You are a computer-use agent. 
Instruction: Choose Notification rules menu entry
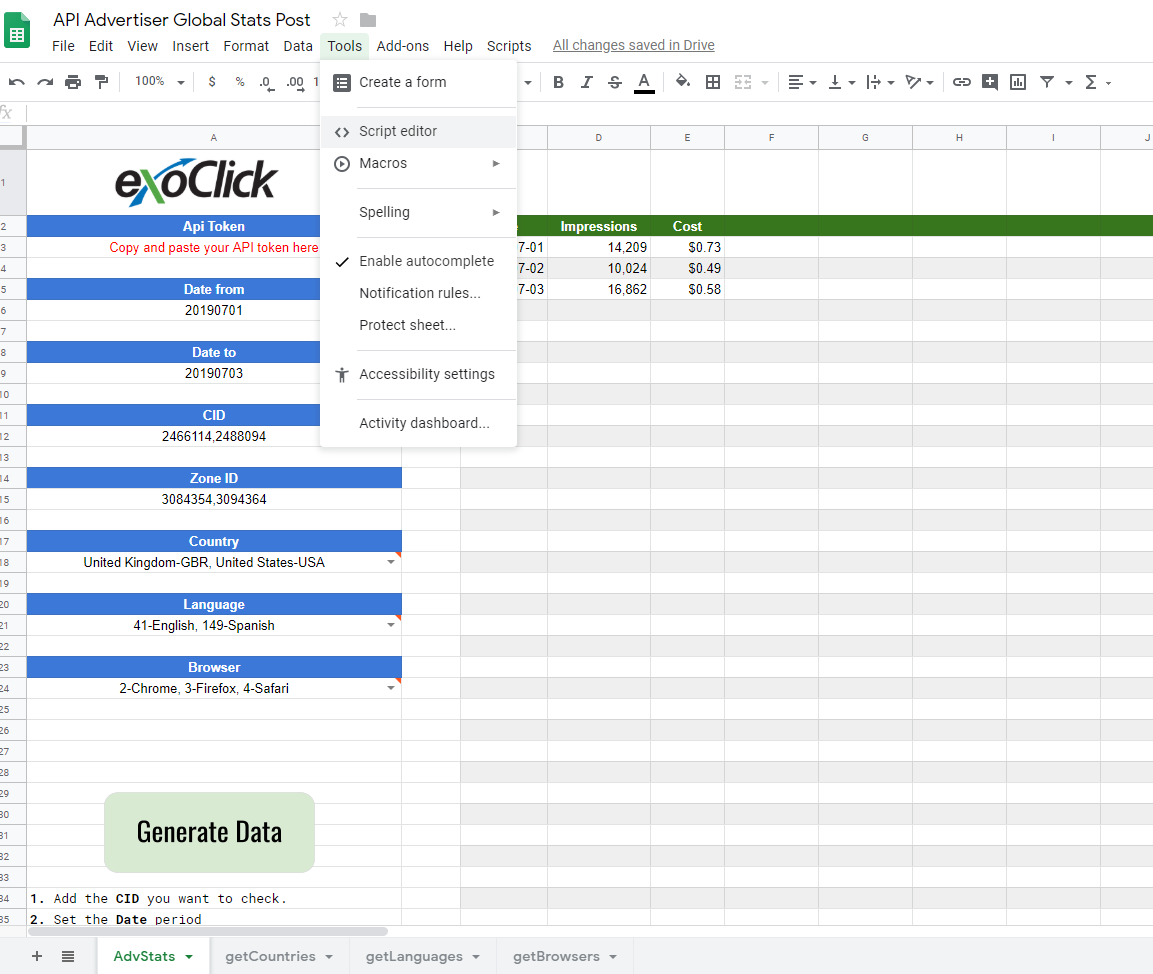(418, 293)
